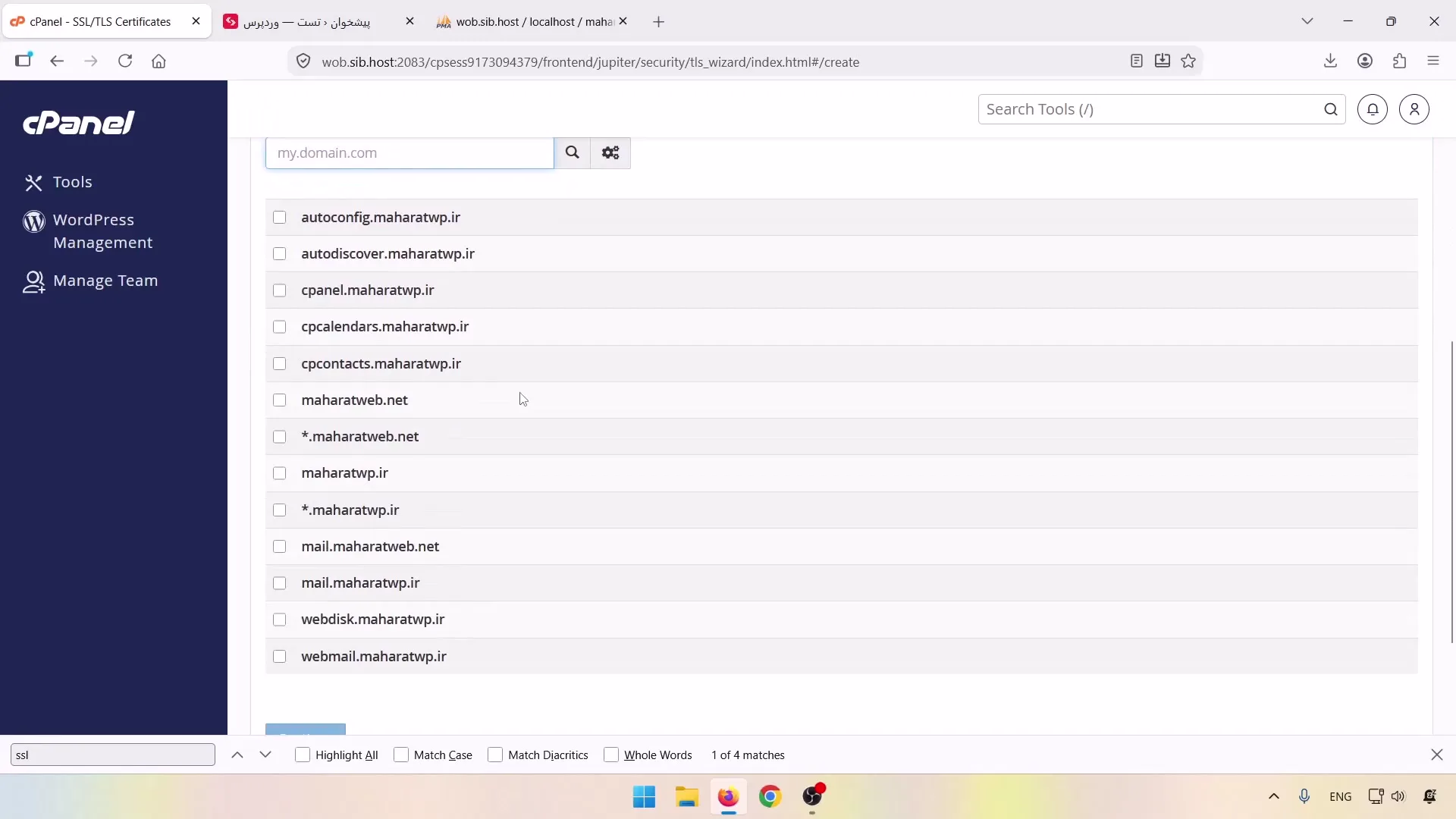1456x819 pixels.
Task: Jump to previous find match
Action: click(x=237, y=755)
